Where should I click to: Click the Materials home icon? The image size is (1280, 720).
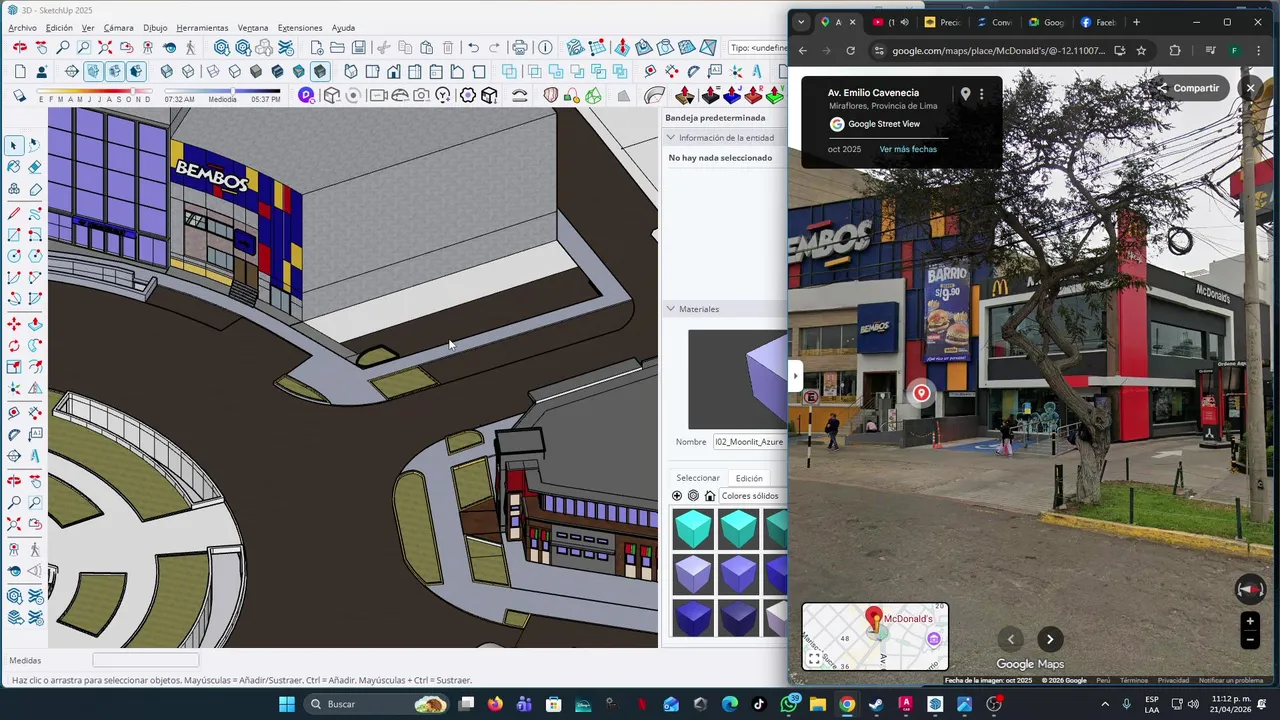click(710, 496)
